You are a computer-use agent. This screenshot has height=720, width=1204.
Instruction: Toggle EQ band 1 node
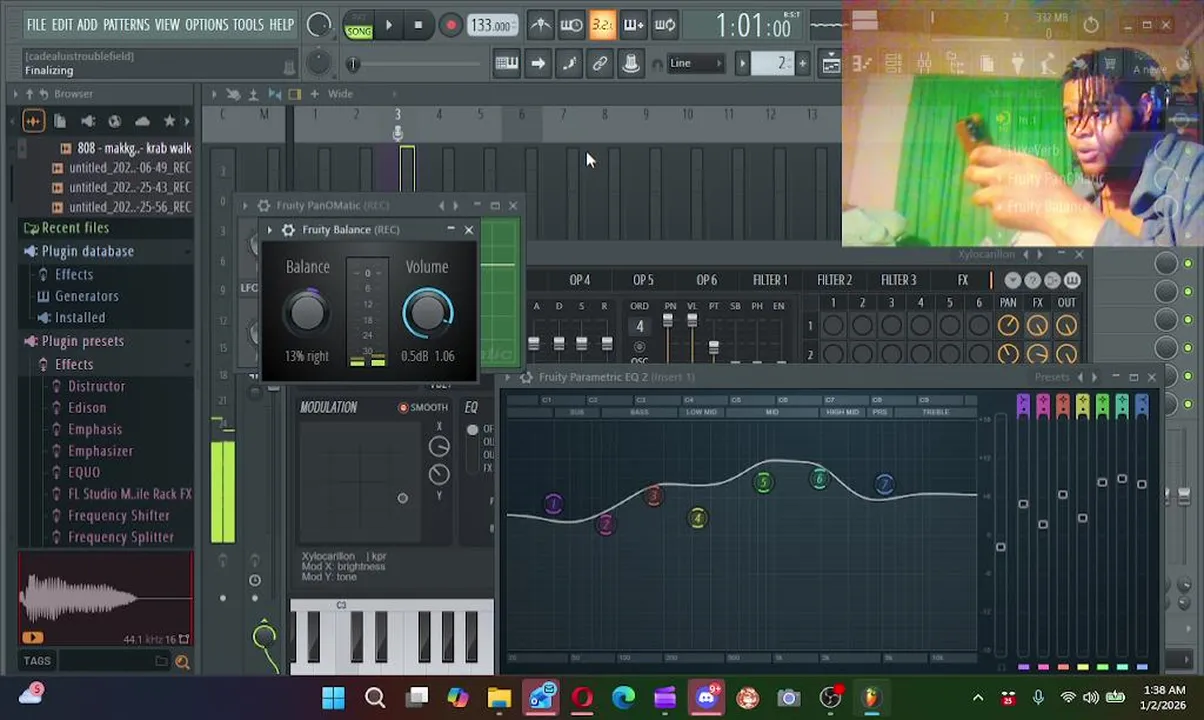coord(553,504)
